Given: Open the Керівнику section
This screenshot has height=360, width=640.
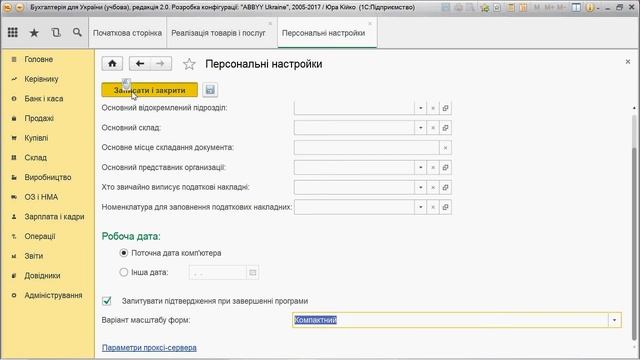Looking at the screenshot, I should (41, 79).
